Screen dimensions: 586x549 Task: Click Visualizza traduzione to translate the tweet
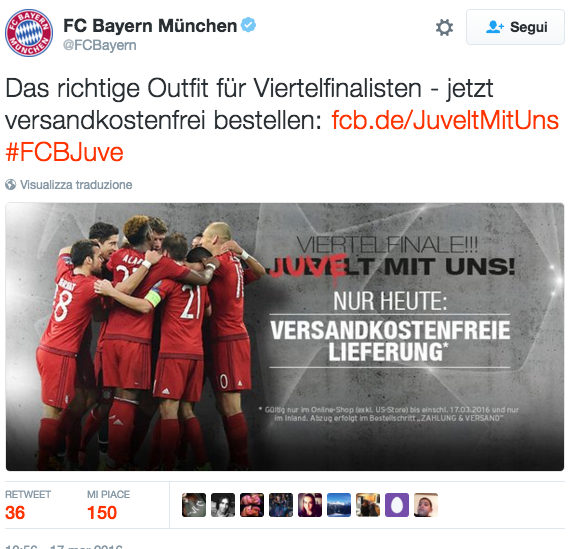(x=76, y=185)
